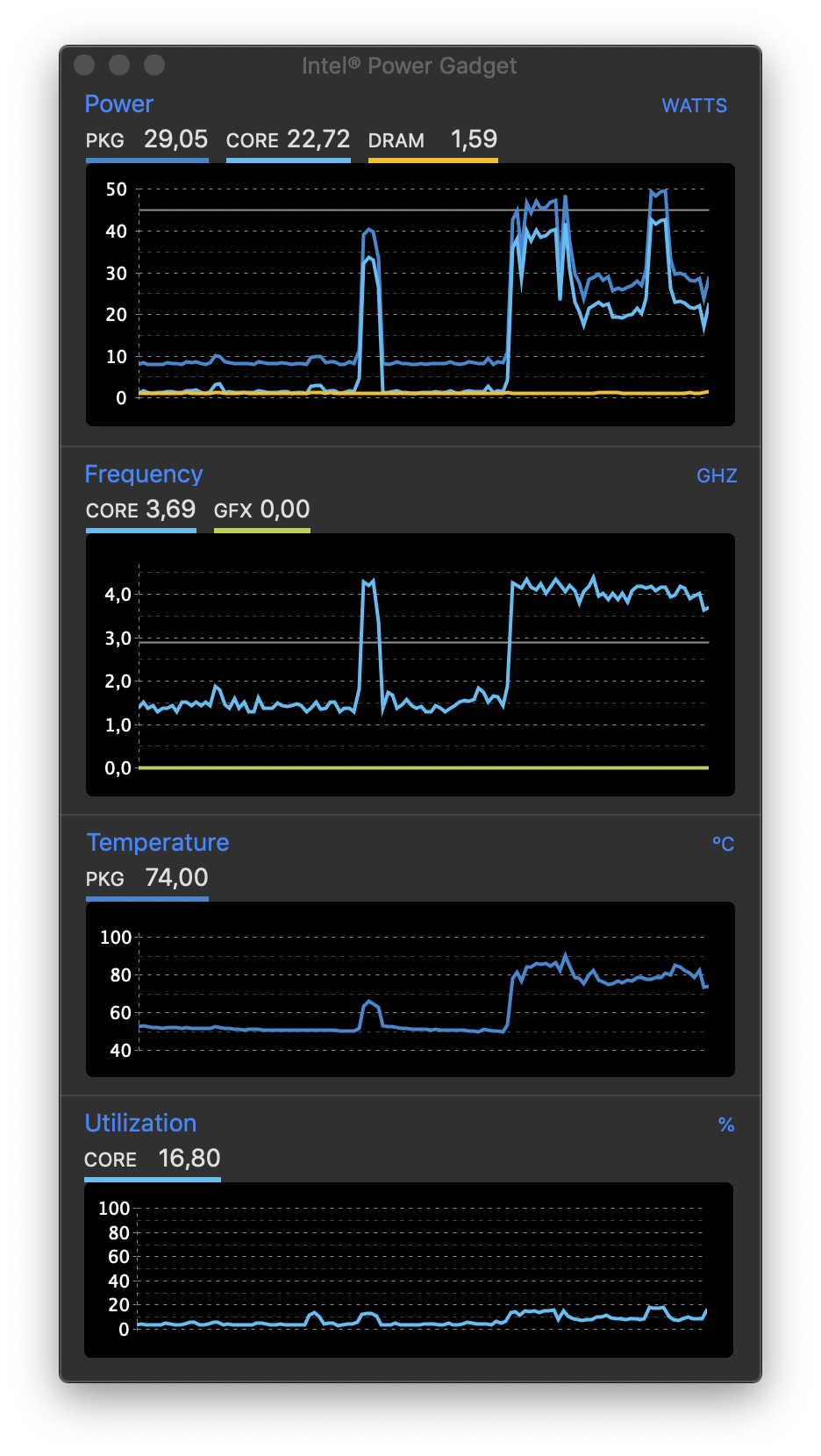Click the °C unit label
This screenshot has height=1456, width=821.
tap(723, 845)
